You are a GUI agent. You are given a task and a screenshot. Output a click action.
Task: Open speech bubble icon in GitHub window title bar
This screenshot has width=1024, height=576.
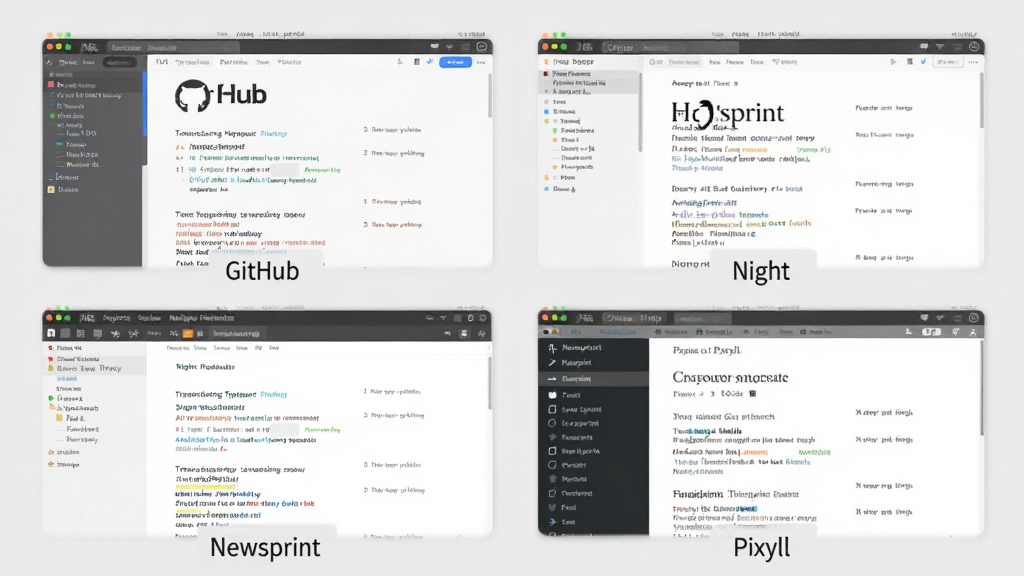click(x=434, y=47)
